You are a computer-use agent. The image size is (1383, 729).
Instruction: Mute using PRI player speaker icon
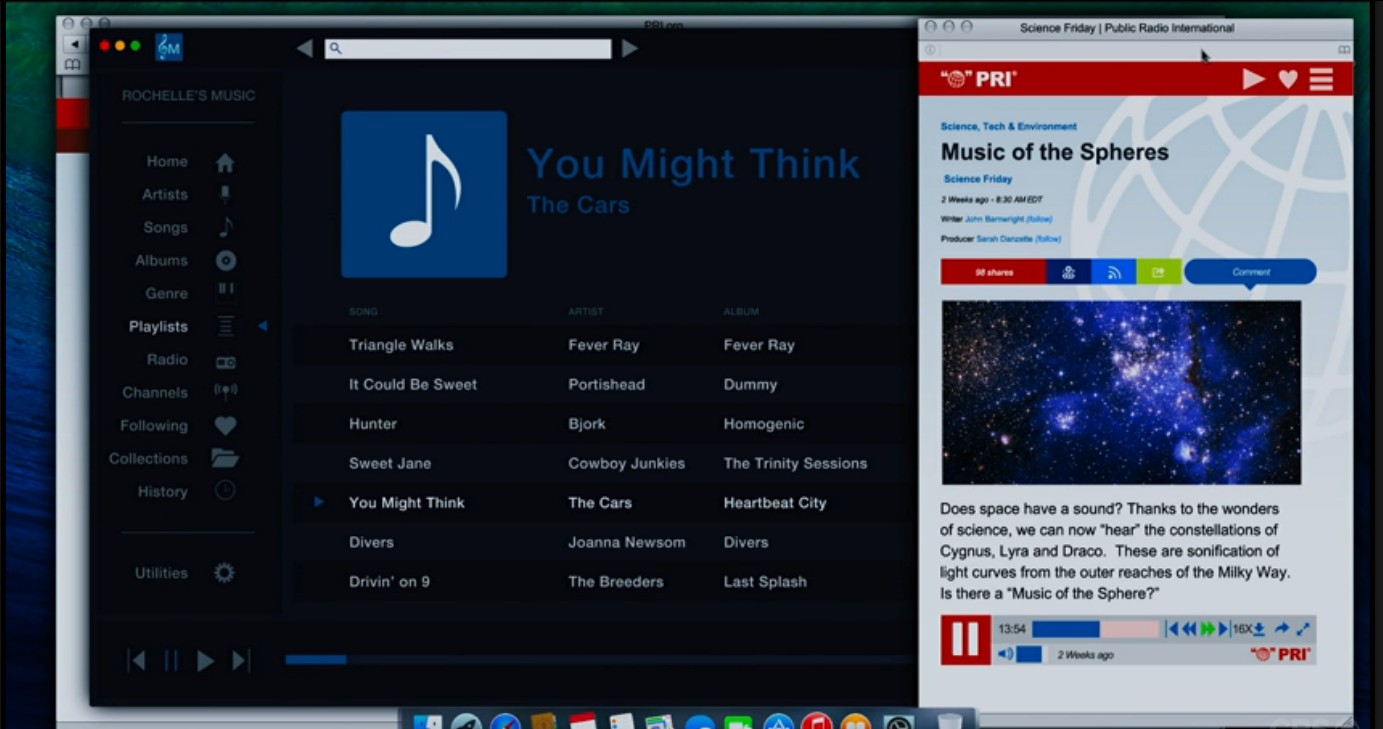(1005, 654)
